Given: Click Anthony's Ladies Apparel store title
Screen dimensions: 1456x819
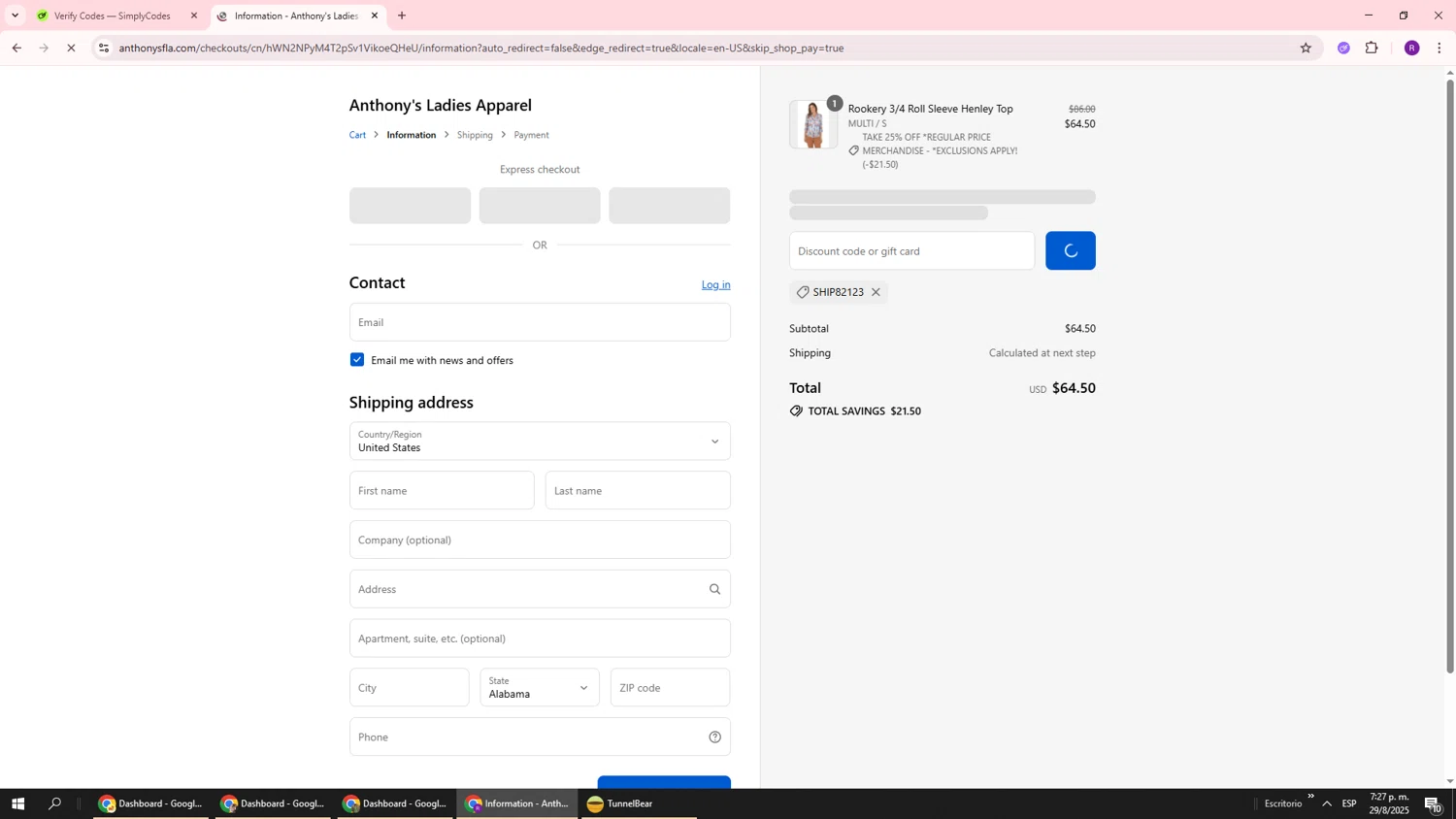Looking at the screenshot, I should (441, 105).
